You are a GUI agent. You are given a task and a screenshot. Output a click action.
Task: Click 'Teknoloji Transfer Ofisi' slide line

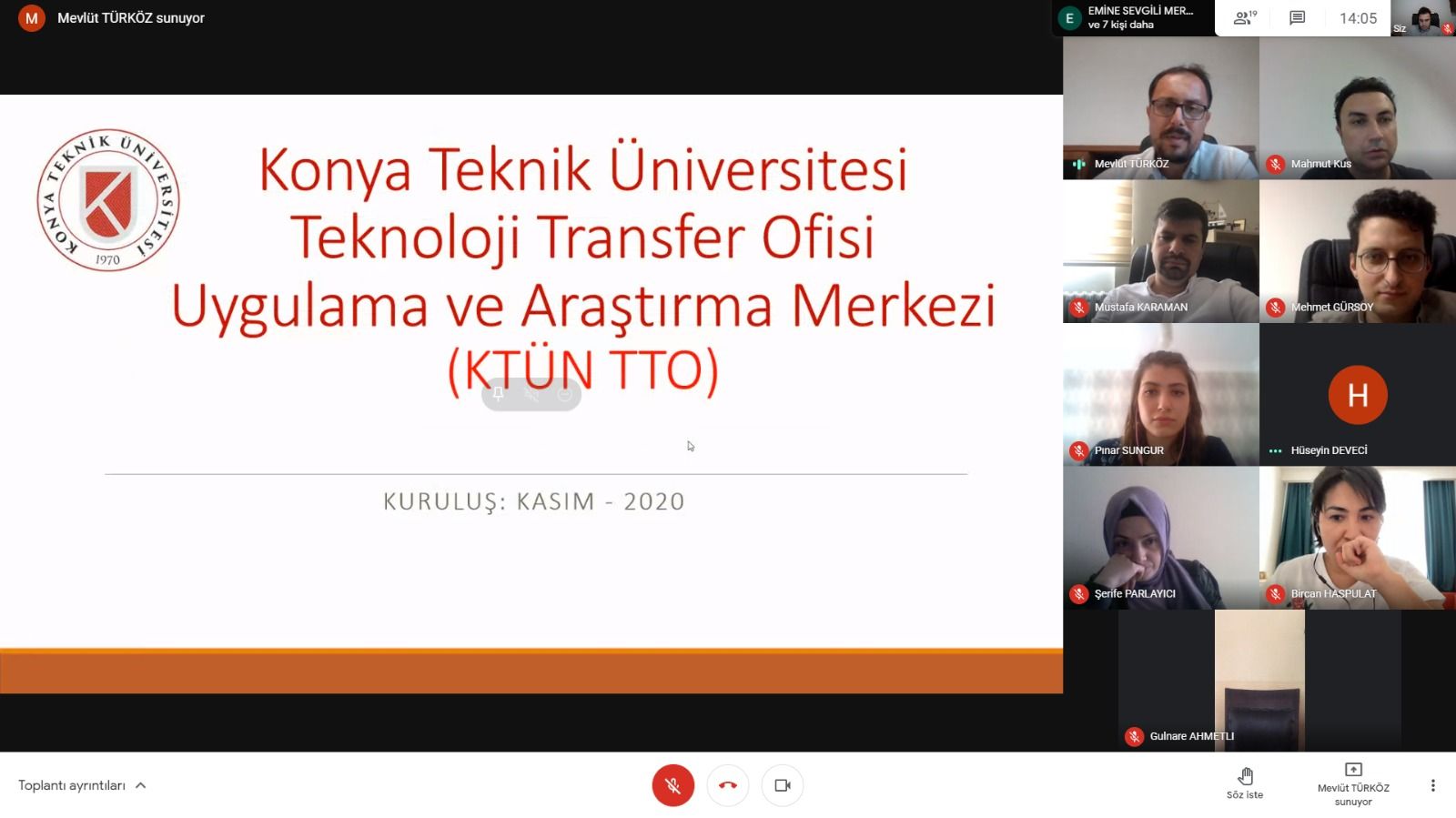tap(582, 237)
